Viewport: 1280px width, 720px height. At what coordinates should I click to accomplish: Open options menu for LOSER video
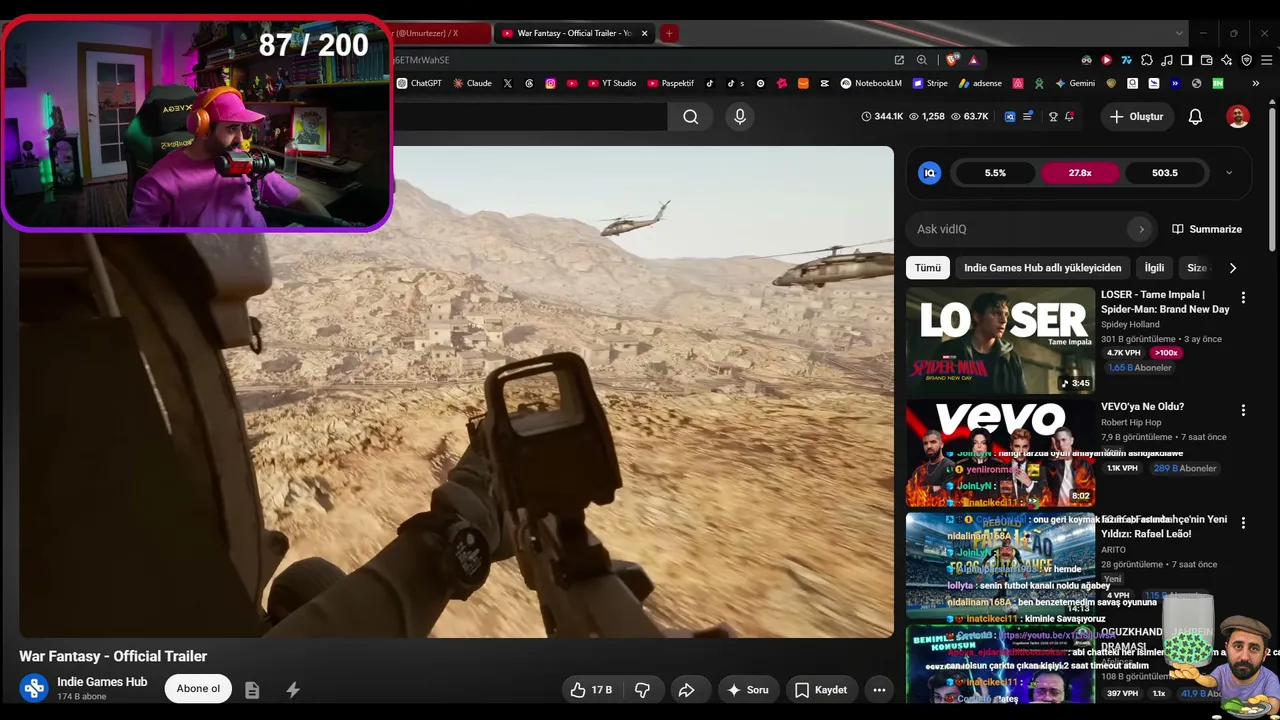click(1243, 298)
